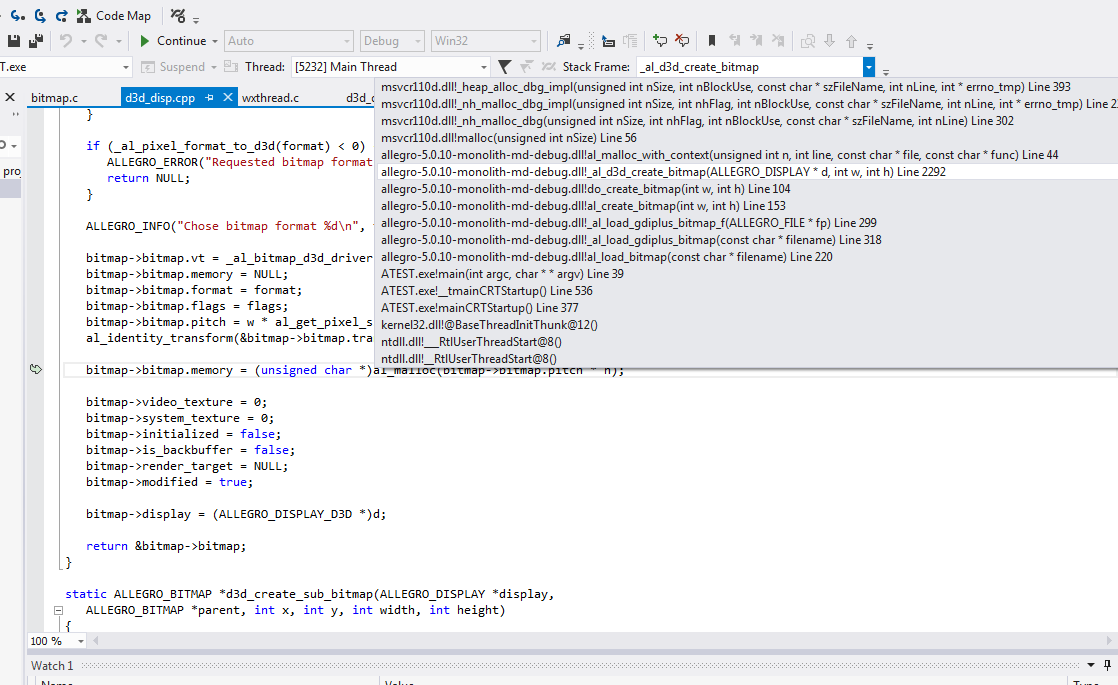Click the Code Map button

114,15
